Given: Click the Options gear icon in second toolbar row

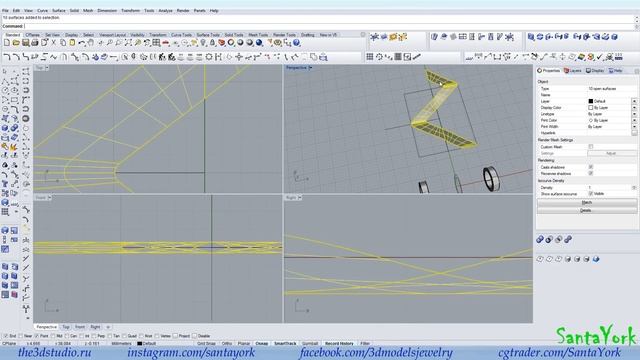Looking at the screenshot, I should [209, 57].
